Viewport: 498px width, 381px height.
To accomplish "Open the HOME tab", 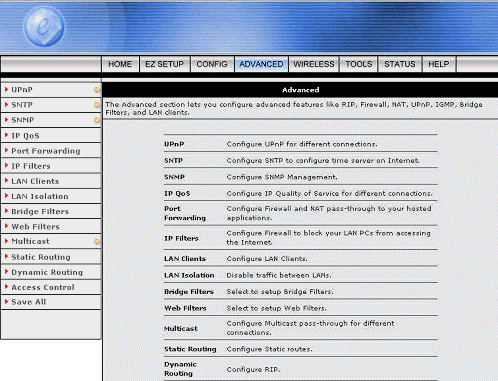I will [x=120, y=64].
